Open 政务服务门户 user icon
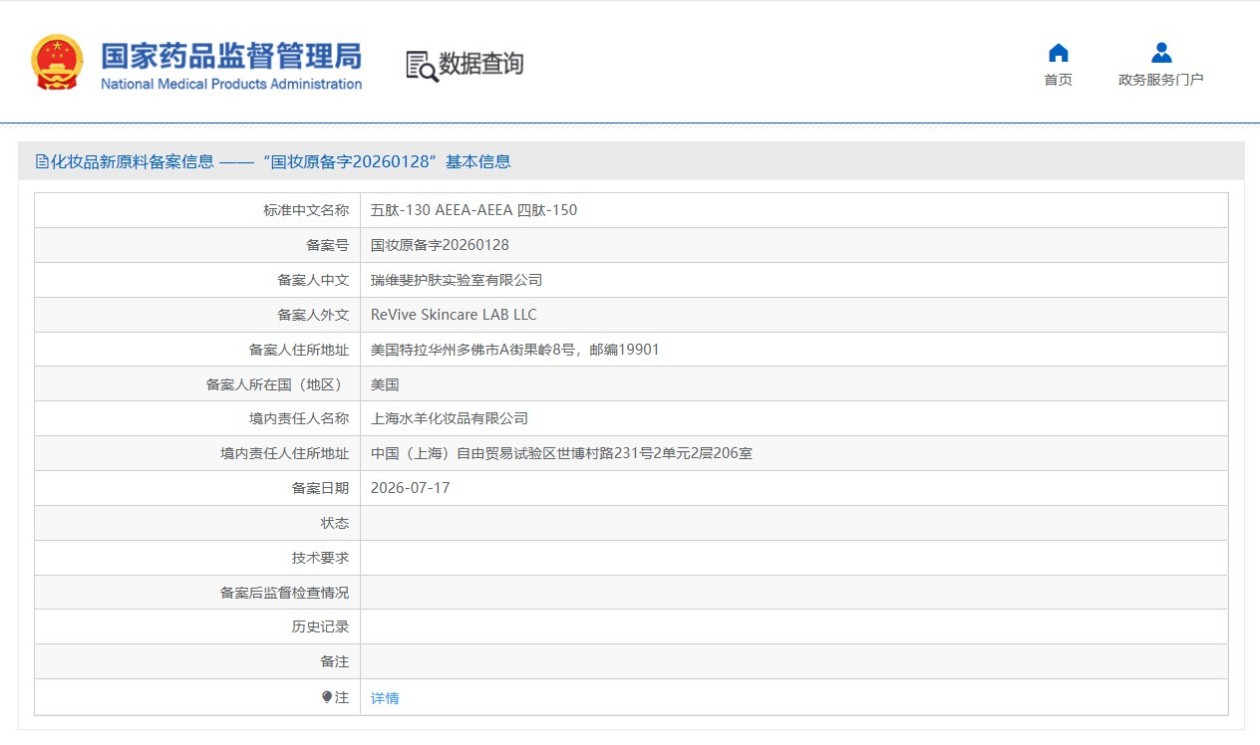Screen dimensions: 1260x745 coord(1161,52)
